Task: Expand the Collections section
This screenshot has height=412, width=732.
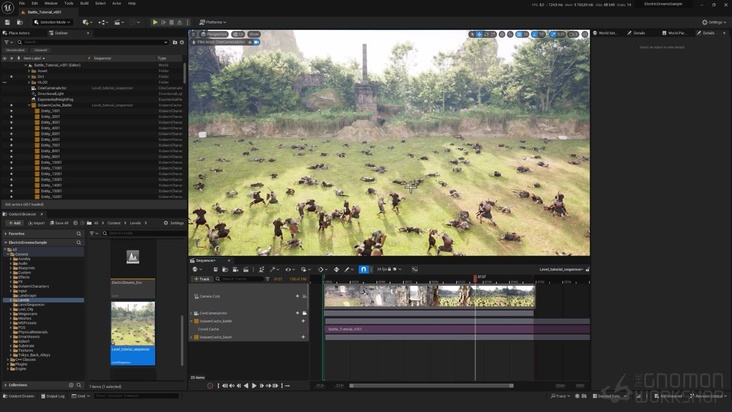Action: point(6,385)
